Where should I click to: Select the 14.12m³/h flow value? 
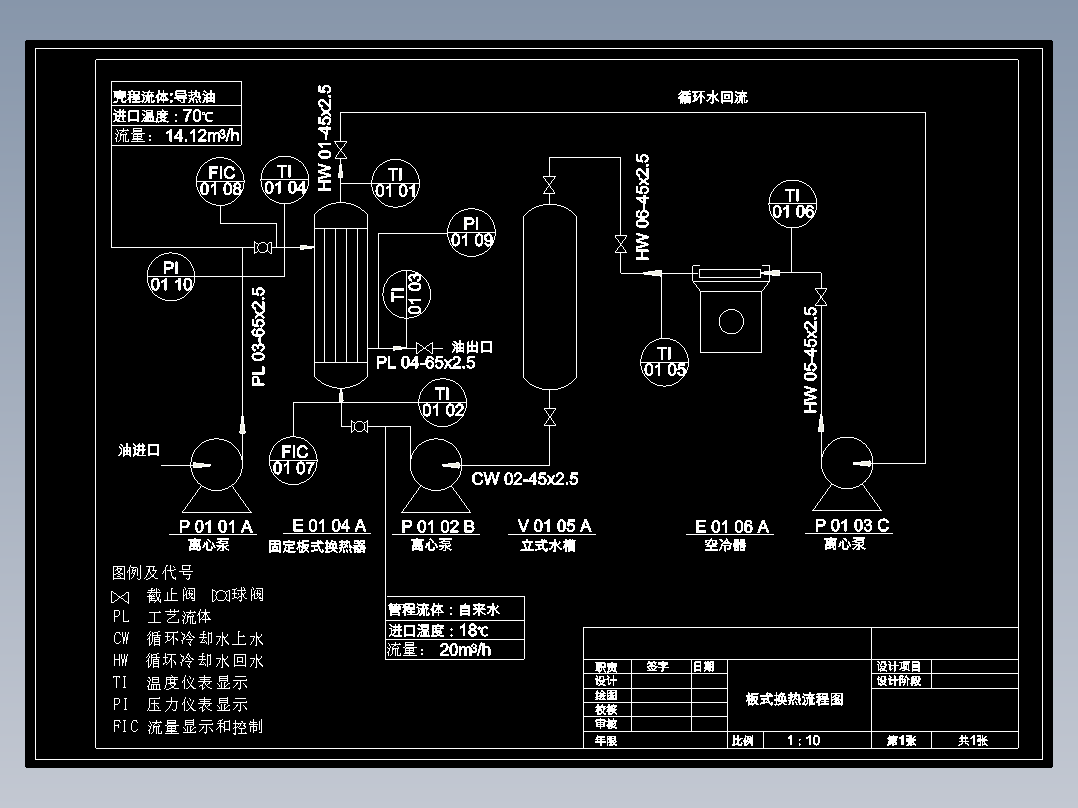(x=202, y=135)
